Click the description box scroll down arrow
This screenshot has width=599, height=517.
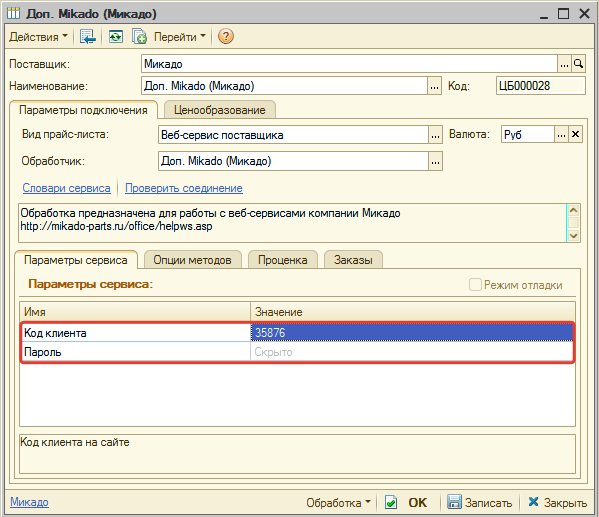pyautogui.click(x=573, y=235)
